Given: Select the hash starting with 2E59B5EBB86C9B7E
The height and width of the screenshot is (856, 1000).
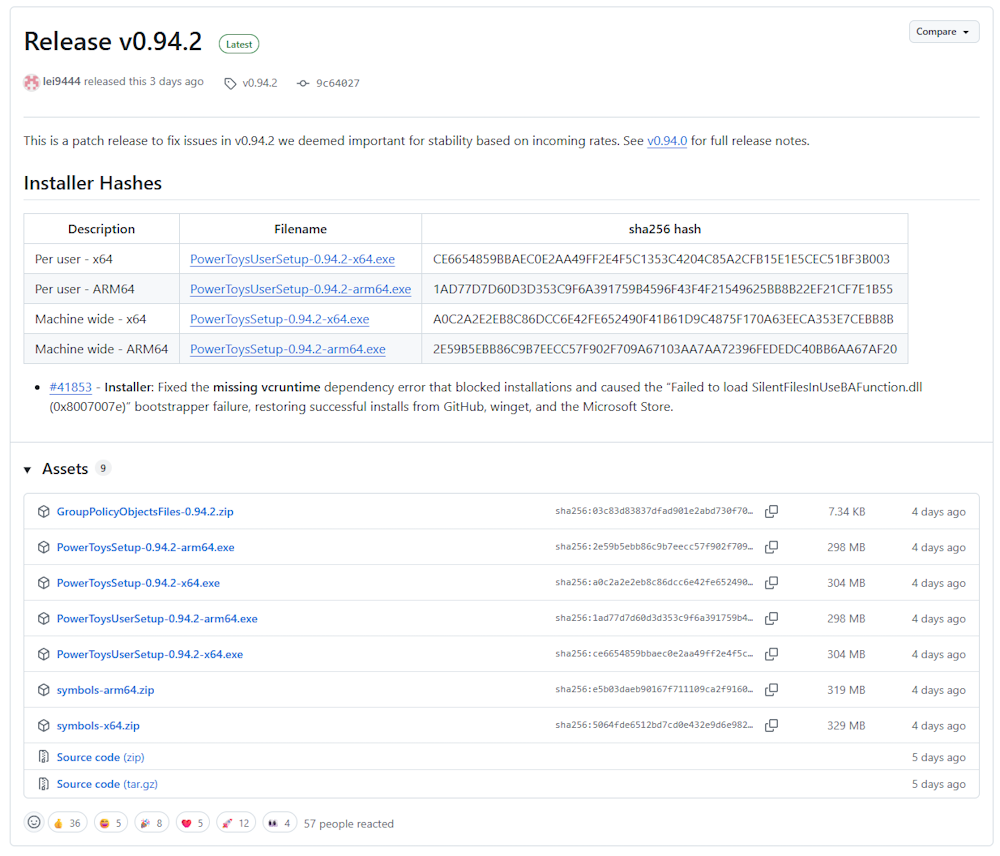Looking at the screenshot, I should coord(665,349).
